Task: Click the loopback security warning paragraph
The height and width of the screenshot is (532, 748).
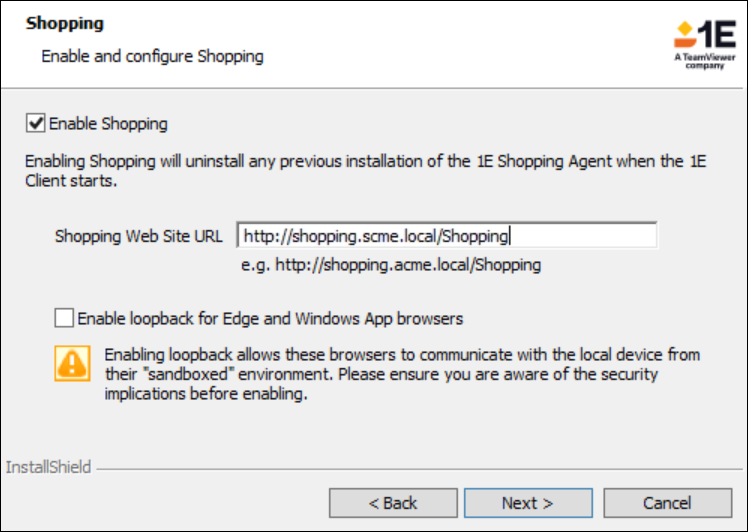Action: [x=400, y=374]
